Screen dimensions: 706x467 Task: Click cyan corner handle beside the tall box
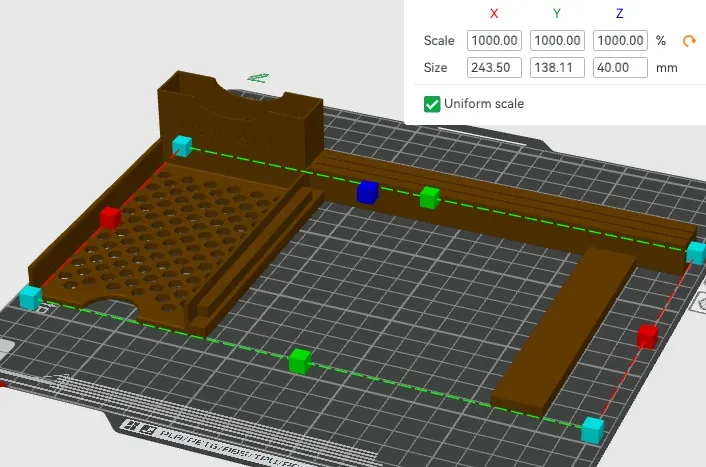[x=182, y=146]
